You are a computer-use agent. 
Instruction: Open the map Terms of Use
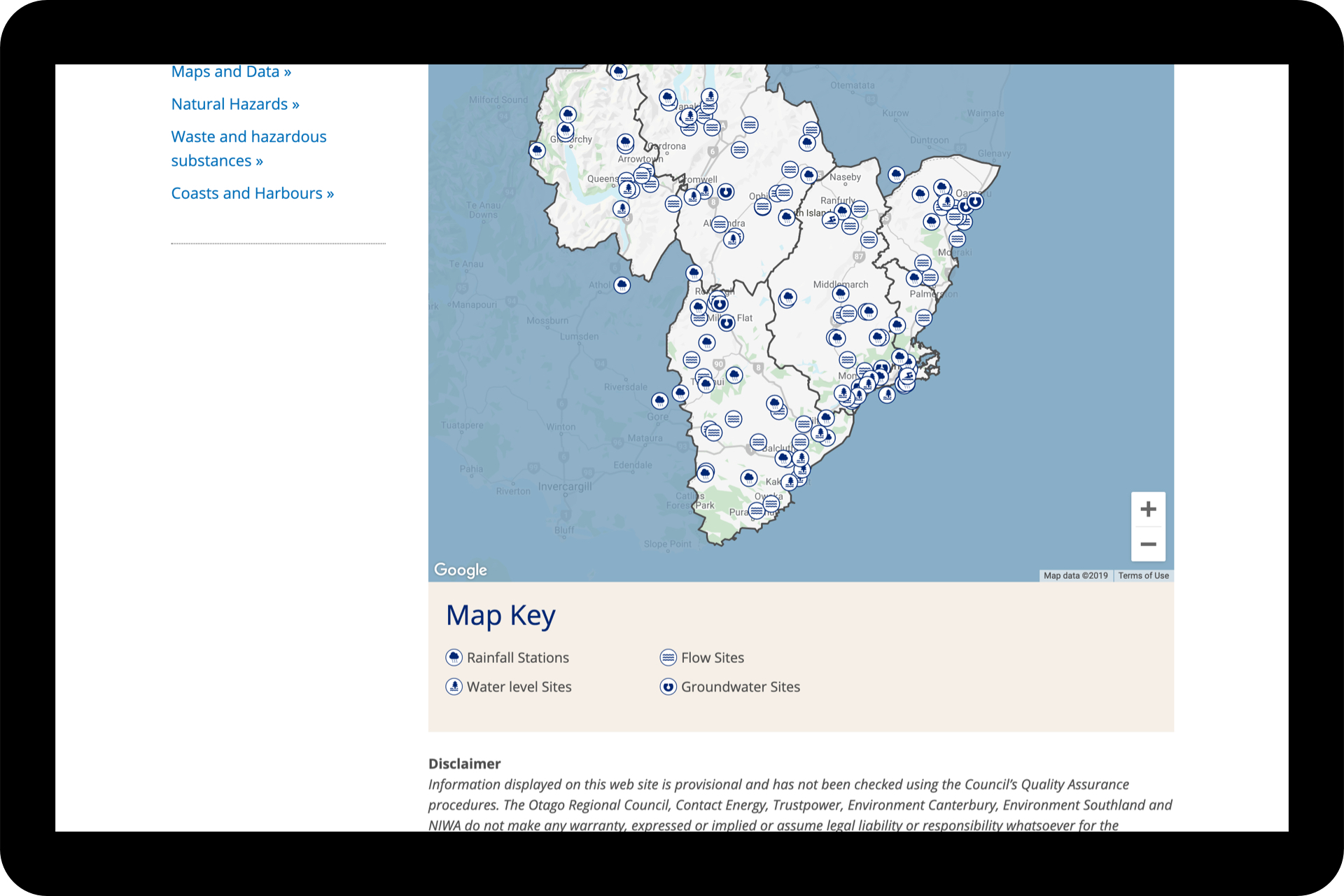(x=1143, y=575)
